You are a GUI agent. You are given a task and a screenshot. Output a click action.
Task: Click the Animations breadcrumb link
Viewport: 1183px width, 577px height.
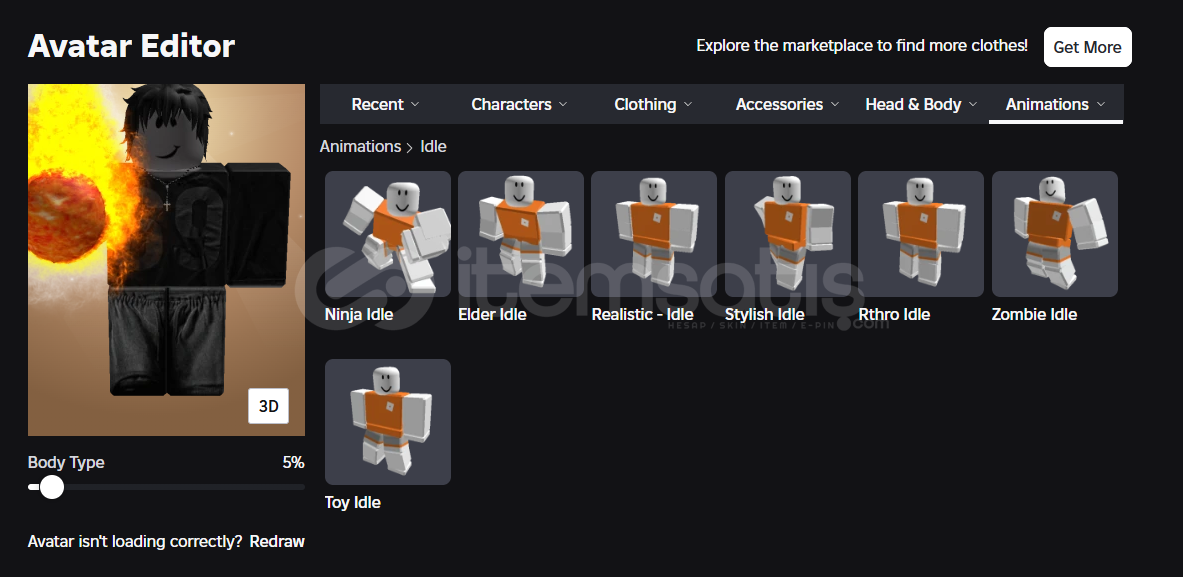tap(360, 146)
